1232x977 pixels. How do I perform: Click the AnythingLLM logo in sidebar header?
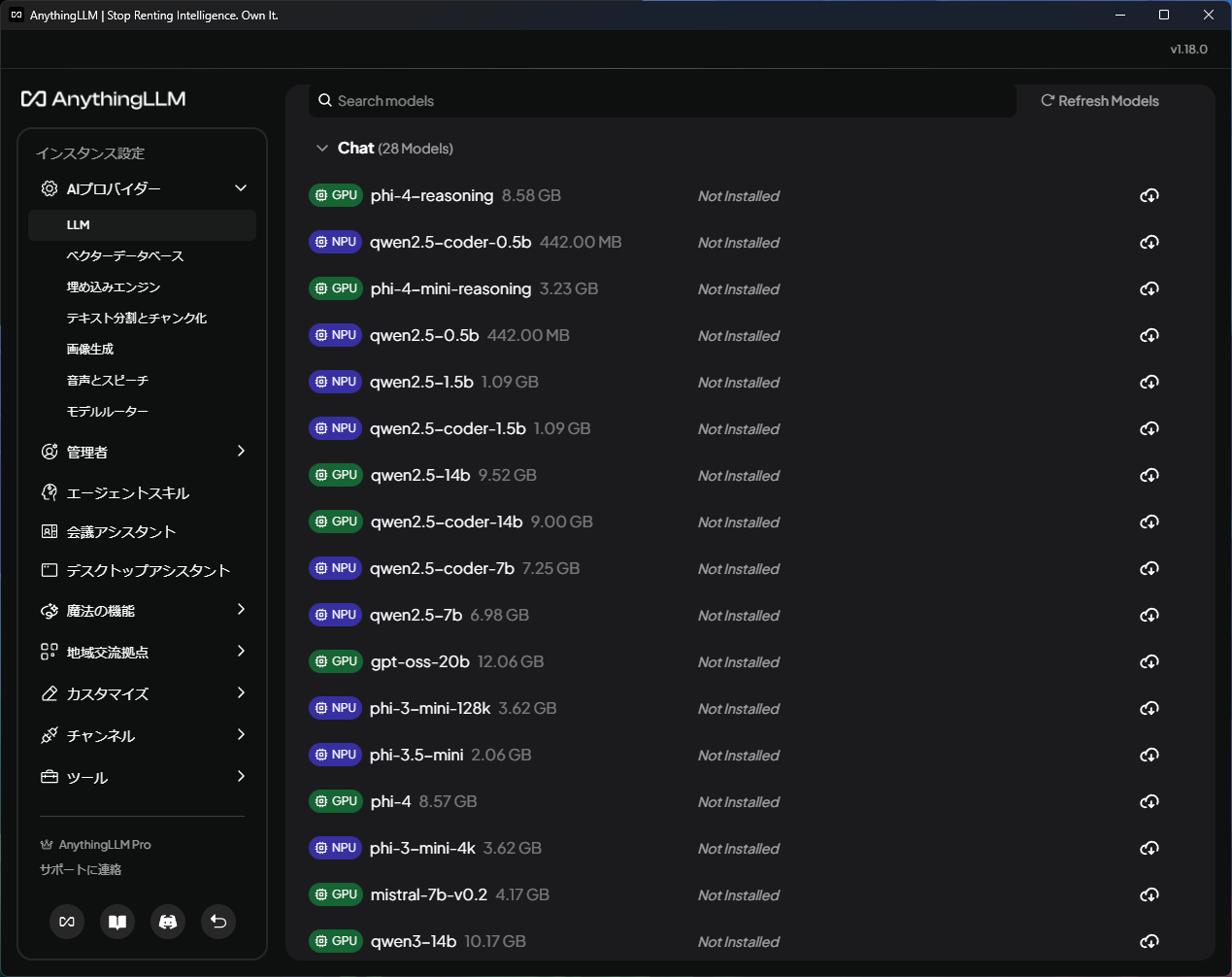[103, 99]
